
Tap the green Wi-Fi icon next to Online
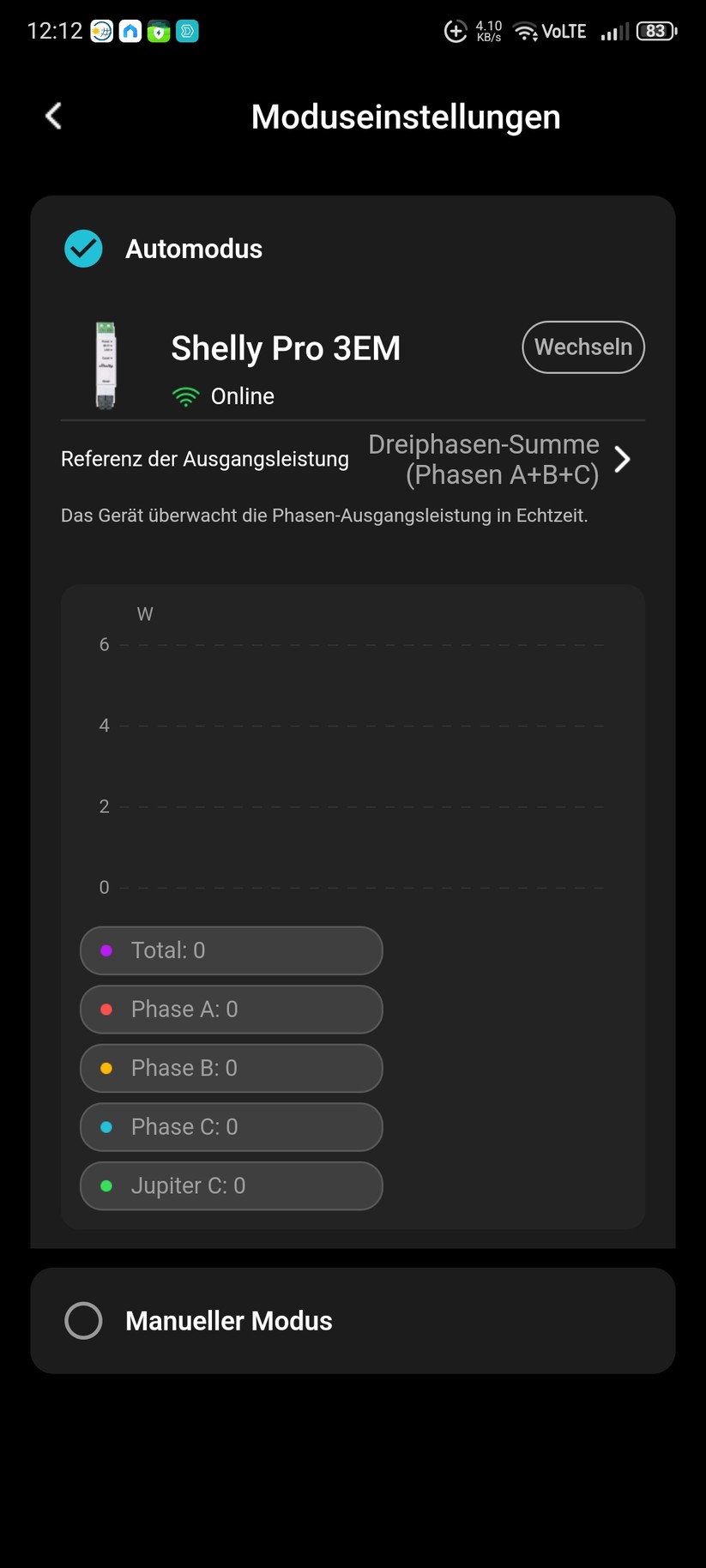[x=185, y=395]
